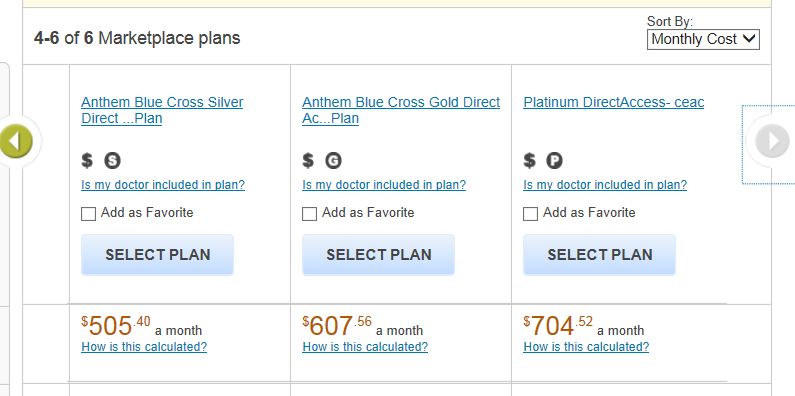Add the Silver Direct plan as favorite
The width and height of the screenshot is (795, 396).
tap(88, 213)
